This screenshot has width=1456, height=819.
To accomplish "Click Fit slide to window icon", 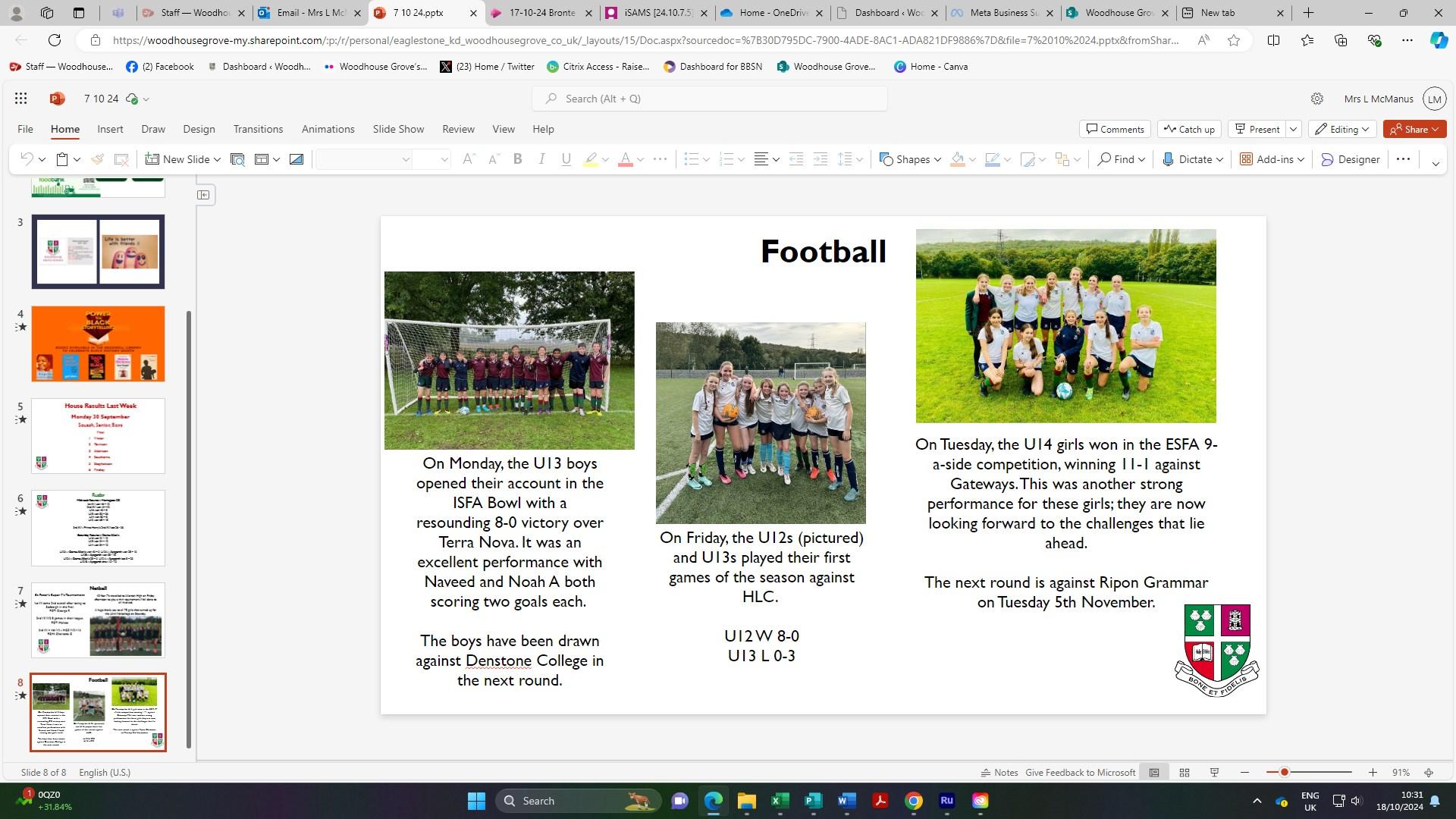I will [x=1429, y=772].
